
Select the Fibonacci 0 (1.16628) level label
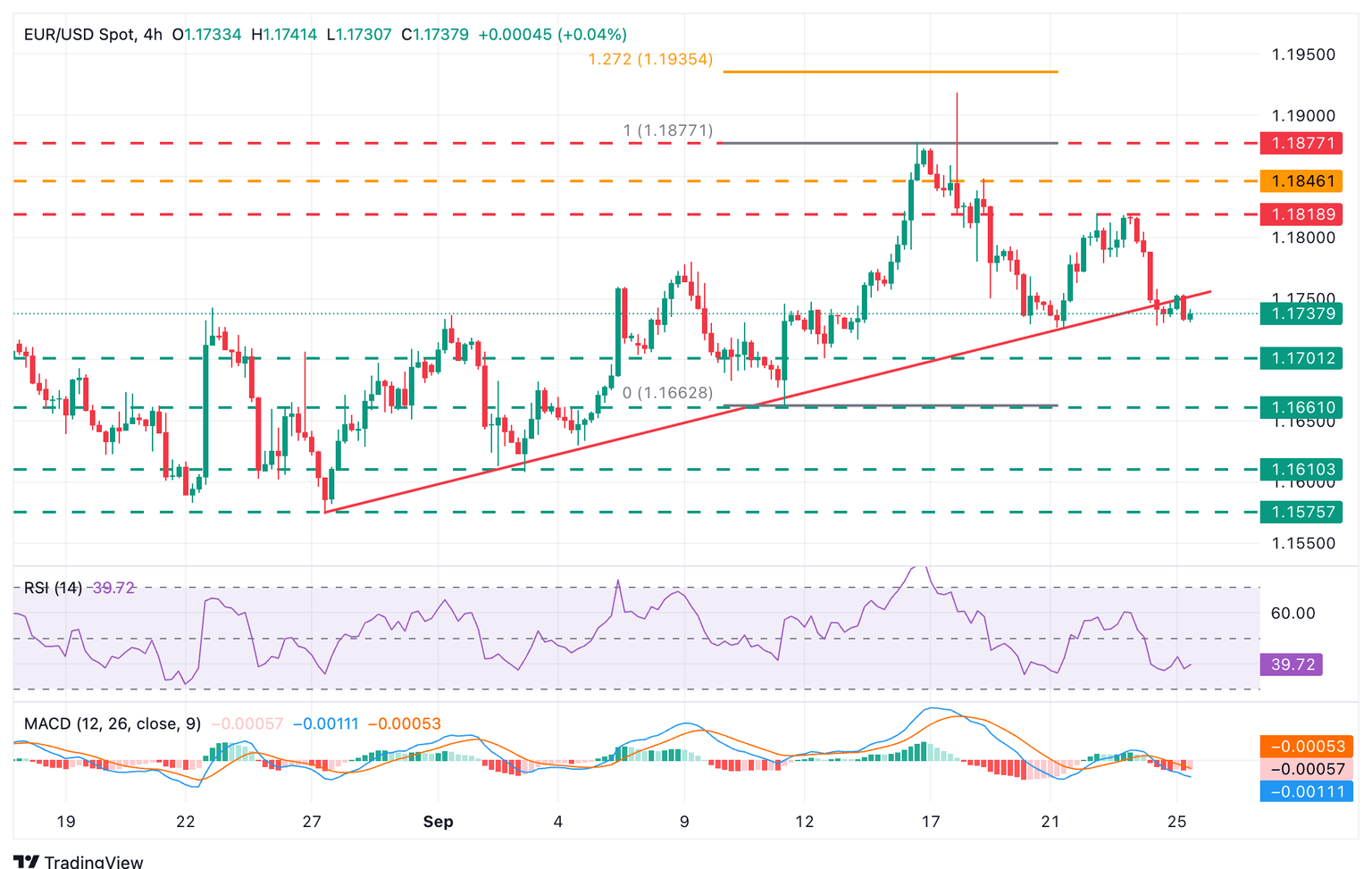coord(668,393)
